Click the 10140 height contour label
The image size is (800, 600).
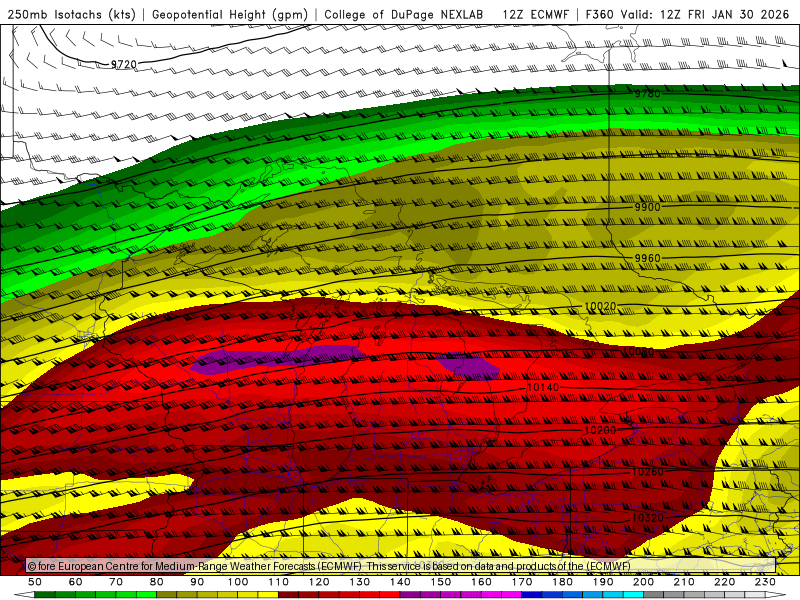click(543, 388)
